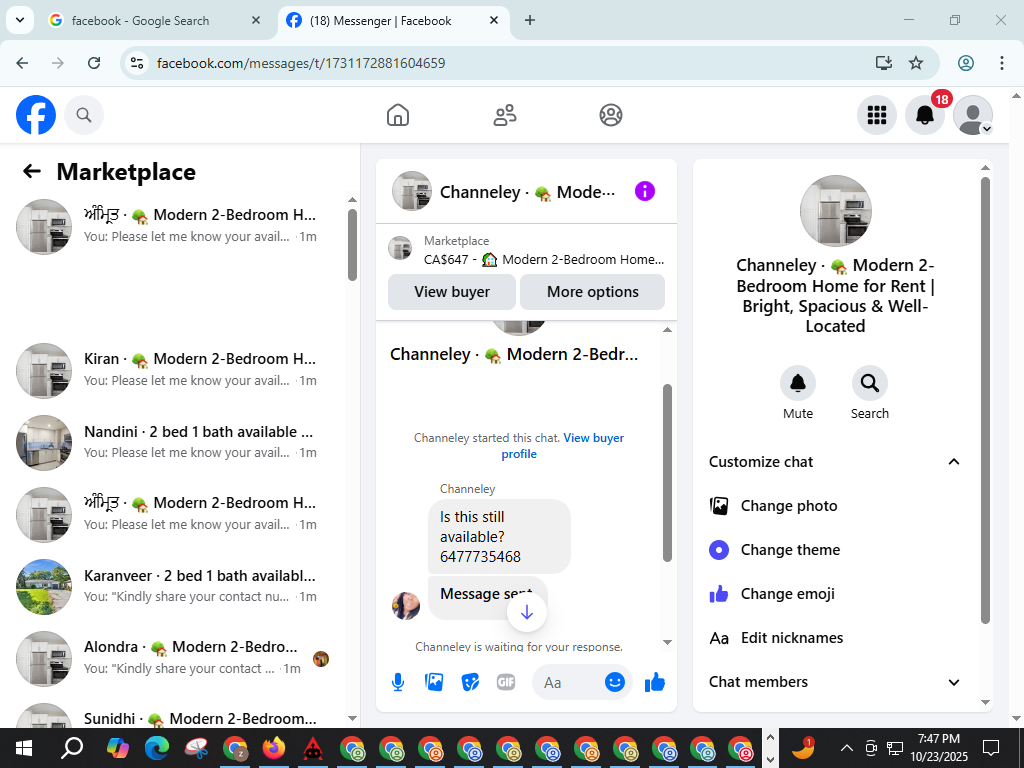The height and width of the screenshot is (768, 1024).
Task: Open the Groups icon in top navigation
Action: tap(611, 115)
